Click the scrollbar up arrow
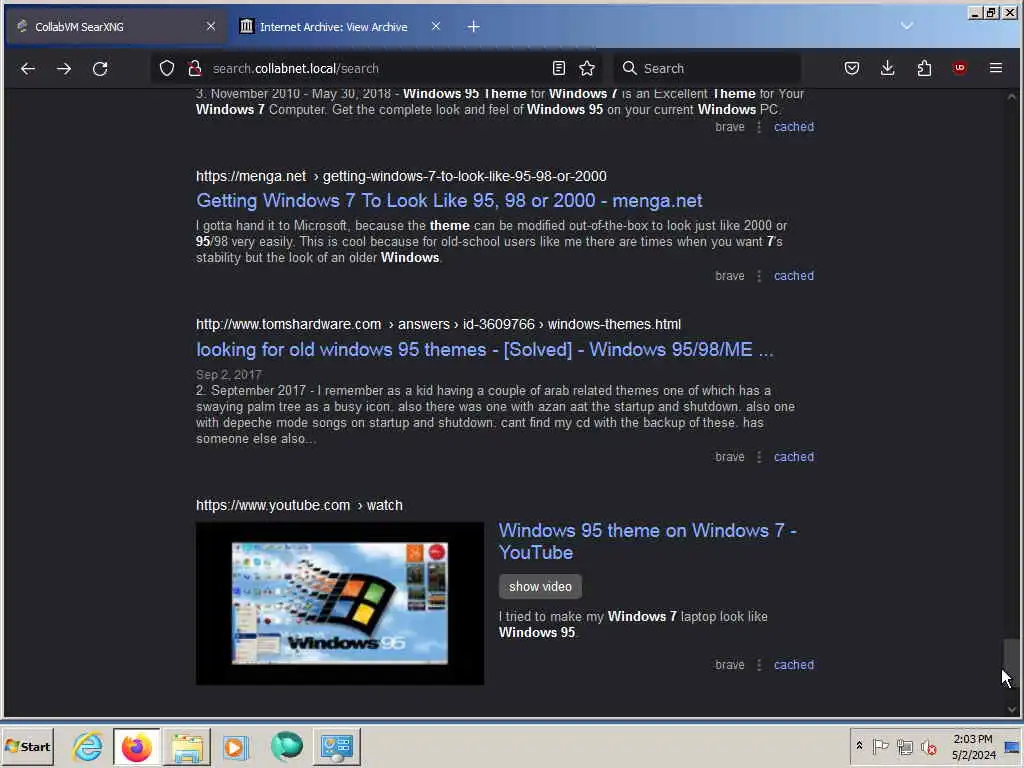This screenshot has height=768, width=1024. (1012, 97)
